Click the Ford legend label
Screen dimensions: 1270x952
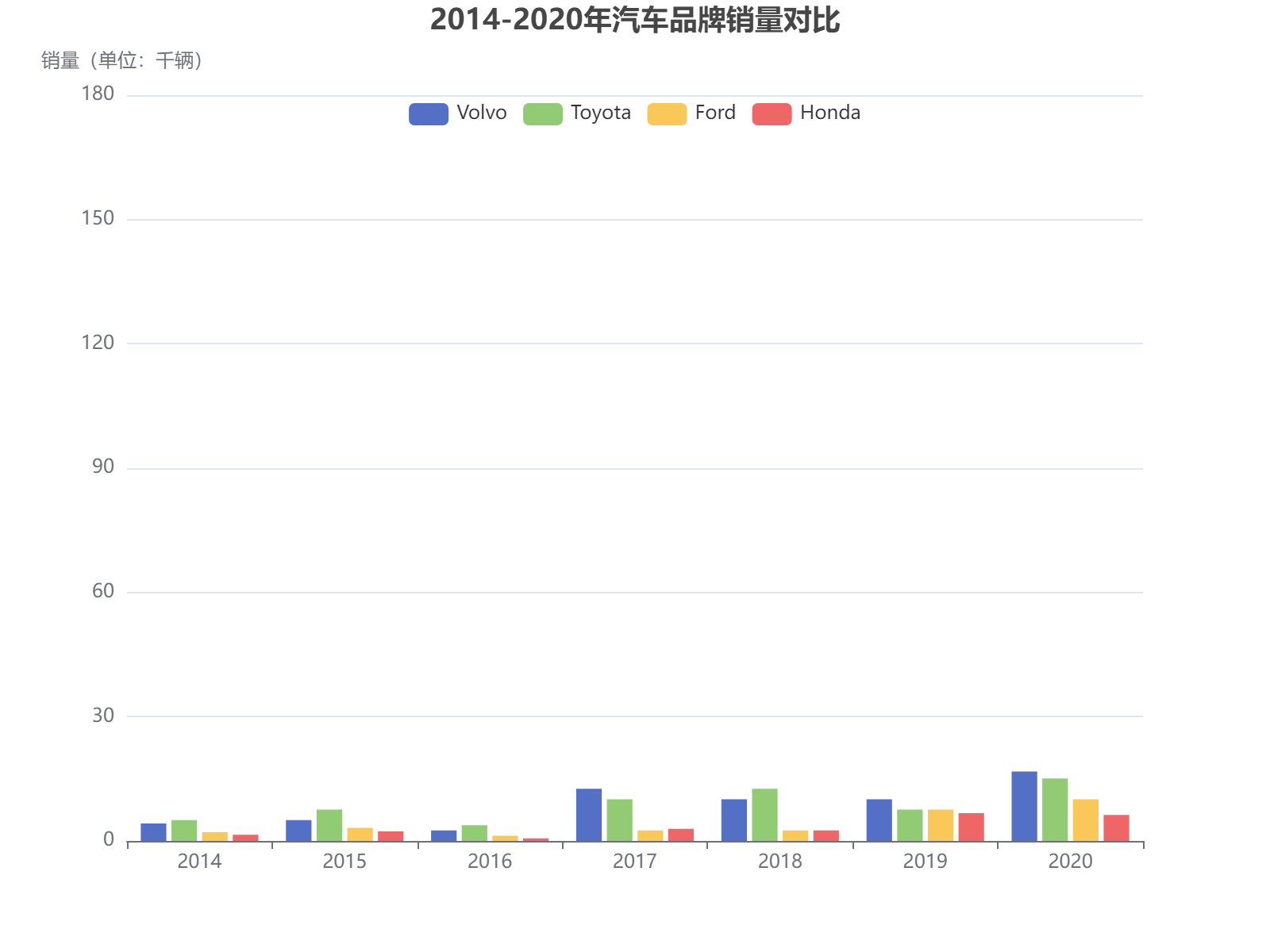(715, 113)
